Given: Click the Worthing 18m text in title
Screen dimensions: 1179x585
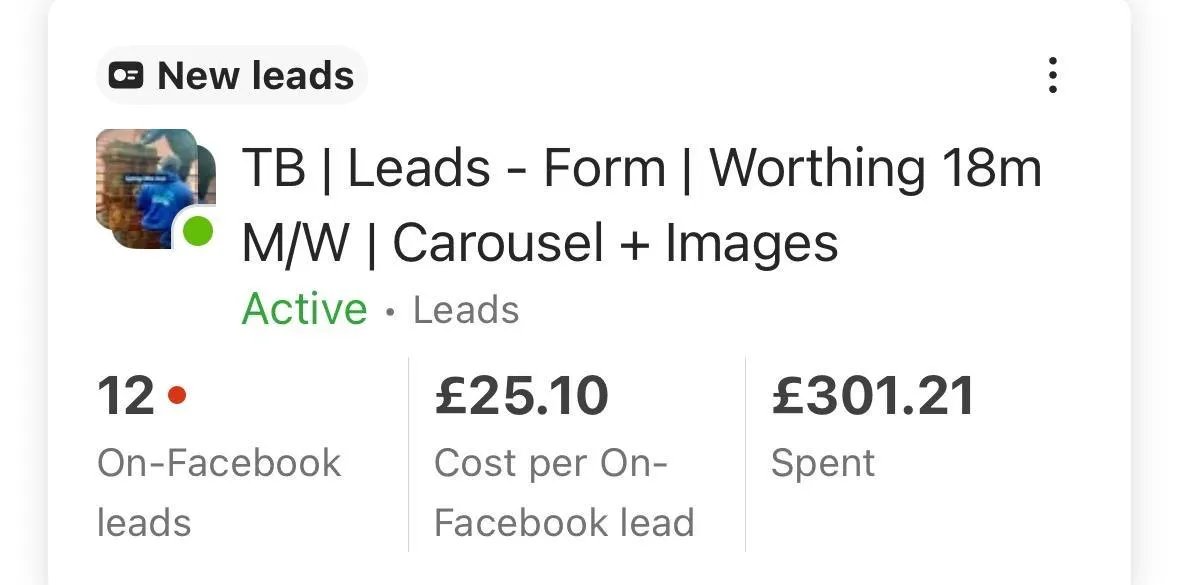Looking at the screenshot, I should click(x=875, y=168).
